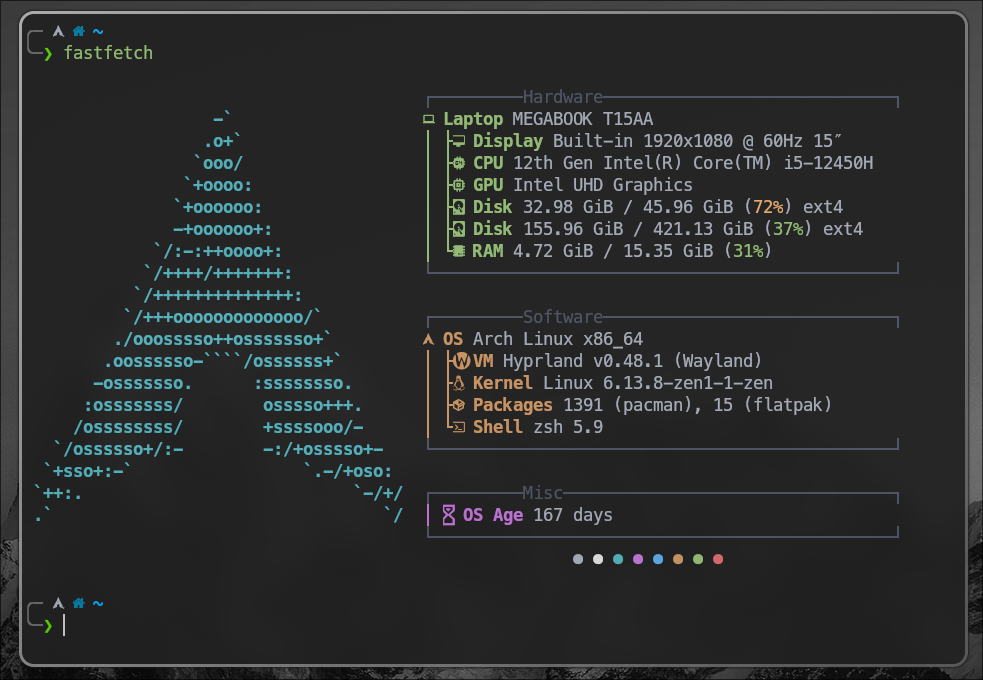
Task: Click the Hardware section title
Action: (x=563, y=97)
